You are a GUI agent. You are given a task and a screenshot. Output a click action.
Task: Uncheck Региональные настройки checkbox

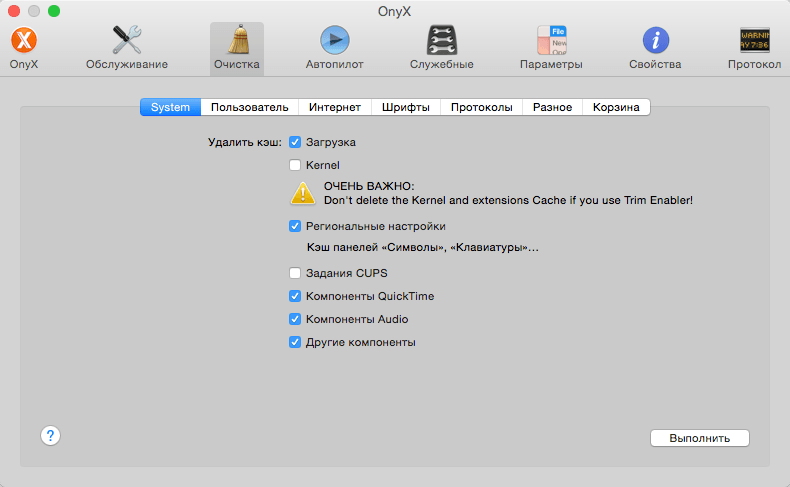point(295,226)
